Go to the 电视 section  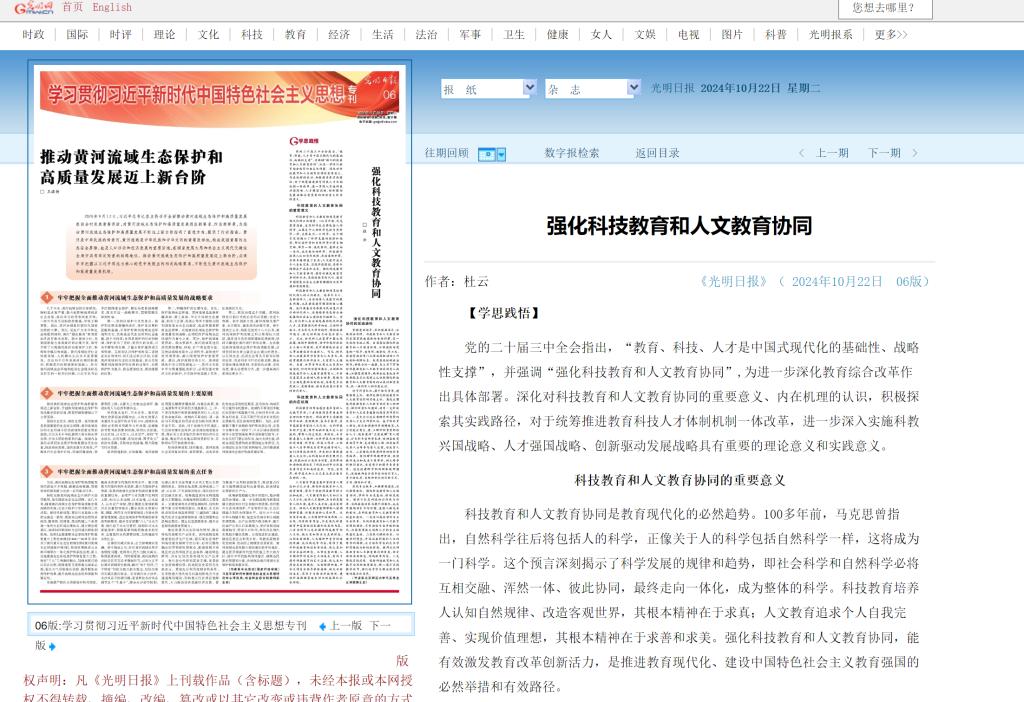coord(689,35)
